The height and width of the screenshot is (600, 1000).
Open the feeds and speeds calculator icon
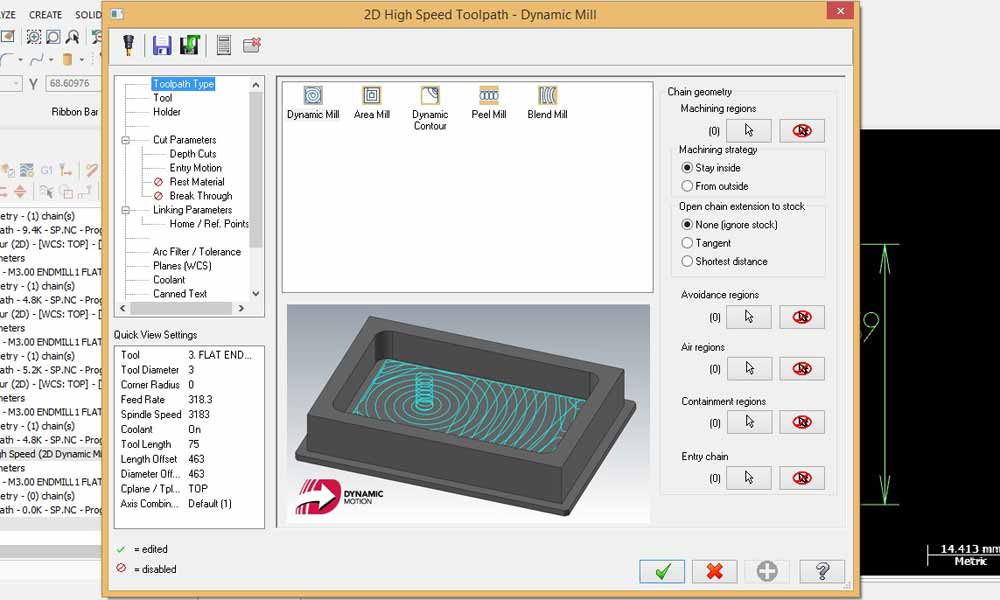[x=223, y=45]
